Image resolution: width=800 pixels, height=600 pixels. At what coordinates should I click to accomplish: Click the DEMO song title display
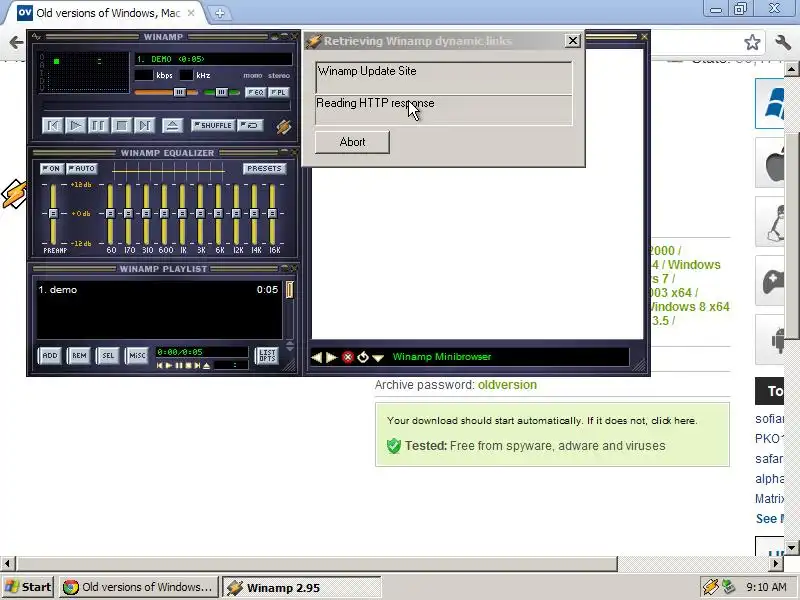click(213, 59)
